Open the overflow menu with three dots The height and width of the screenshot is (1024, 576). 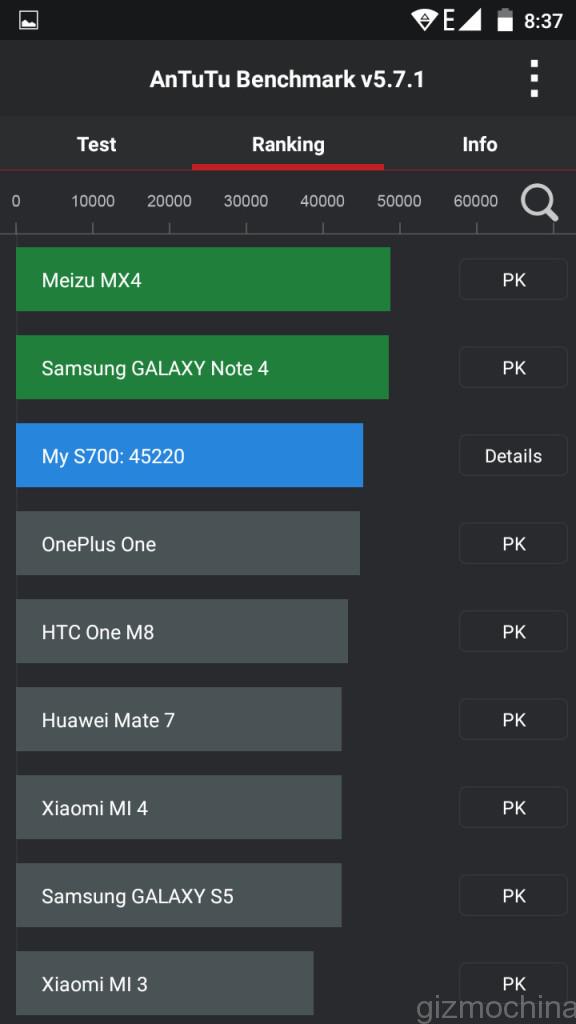pos(535,78)
